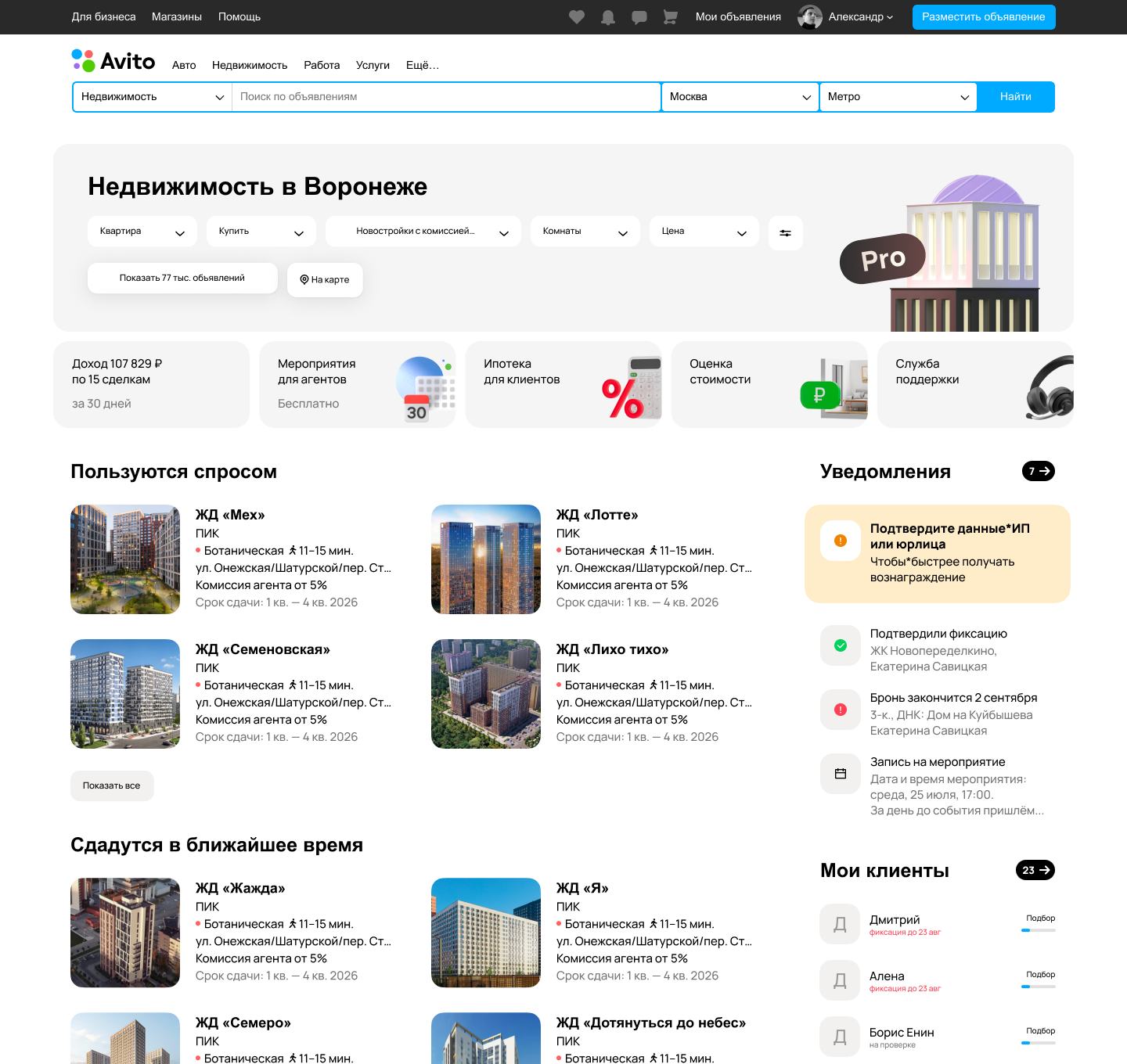
Task: Open messages chat bubble icon
Action: tap(639, 17)
